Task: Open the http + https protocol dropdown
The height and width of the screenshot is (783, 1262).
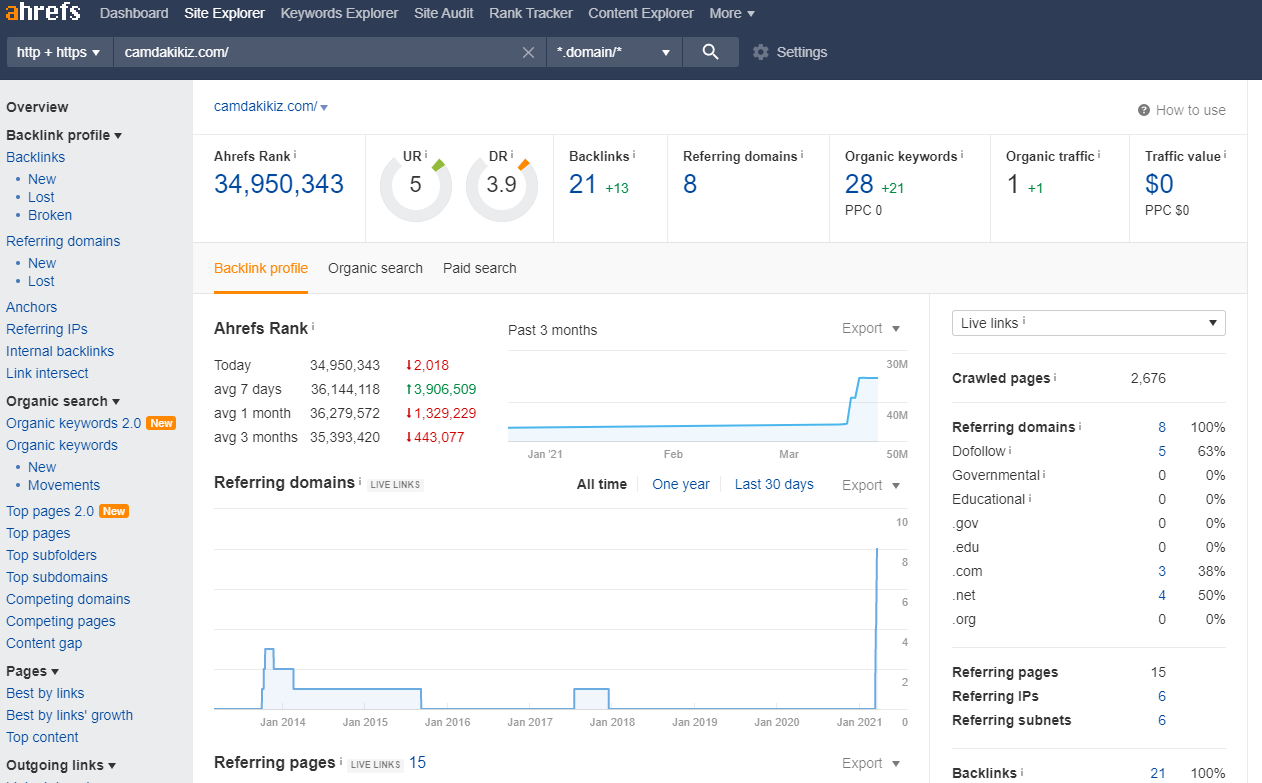Action: tap(59, 52)
